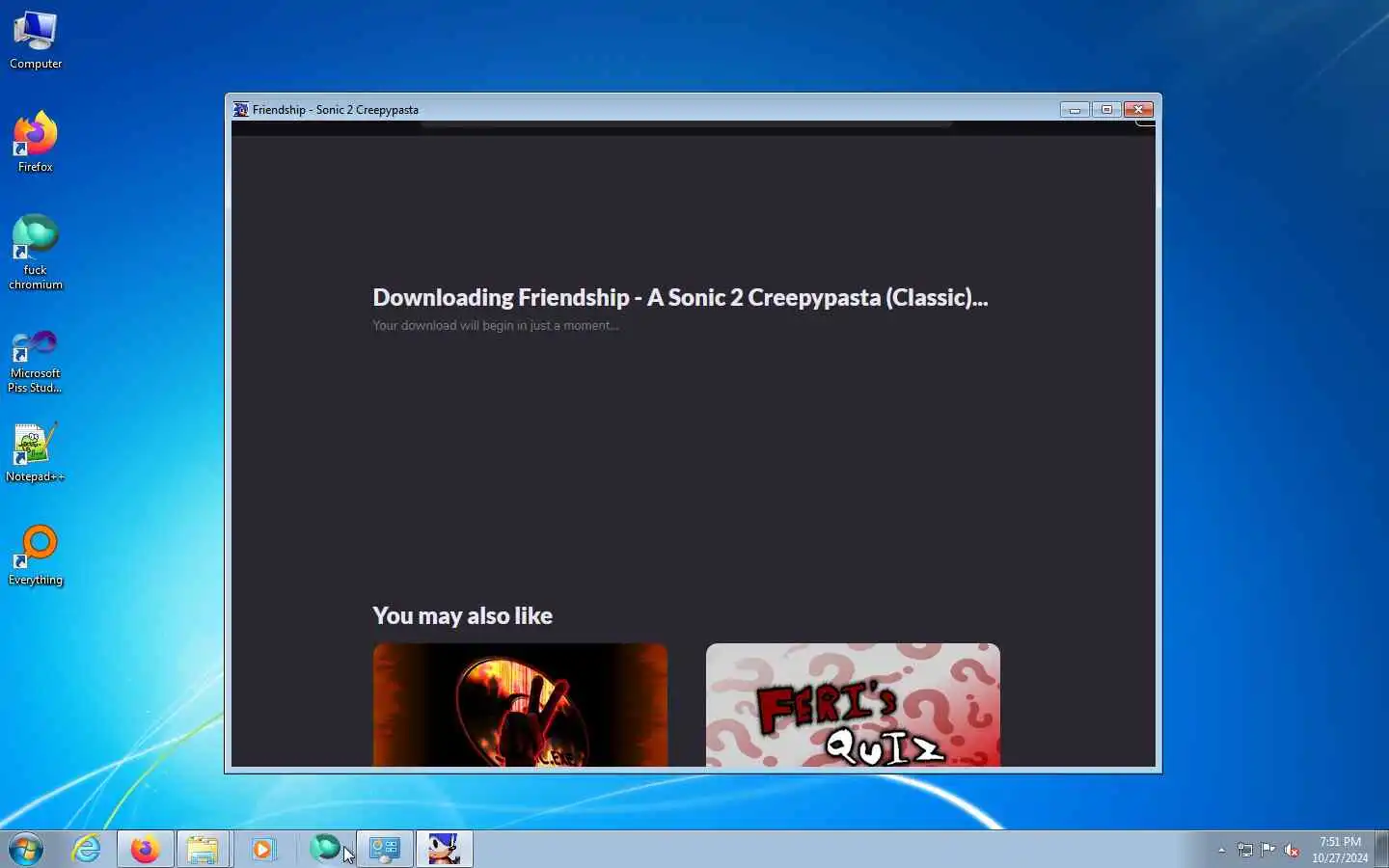The width and height of the screenshot is (1389, 868).
Task: Open the Feri's Quiz game thumbnail
Action: [x=853, y=705]
